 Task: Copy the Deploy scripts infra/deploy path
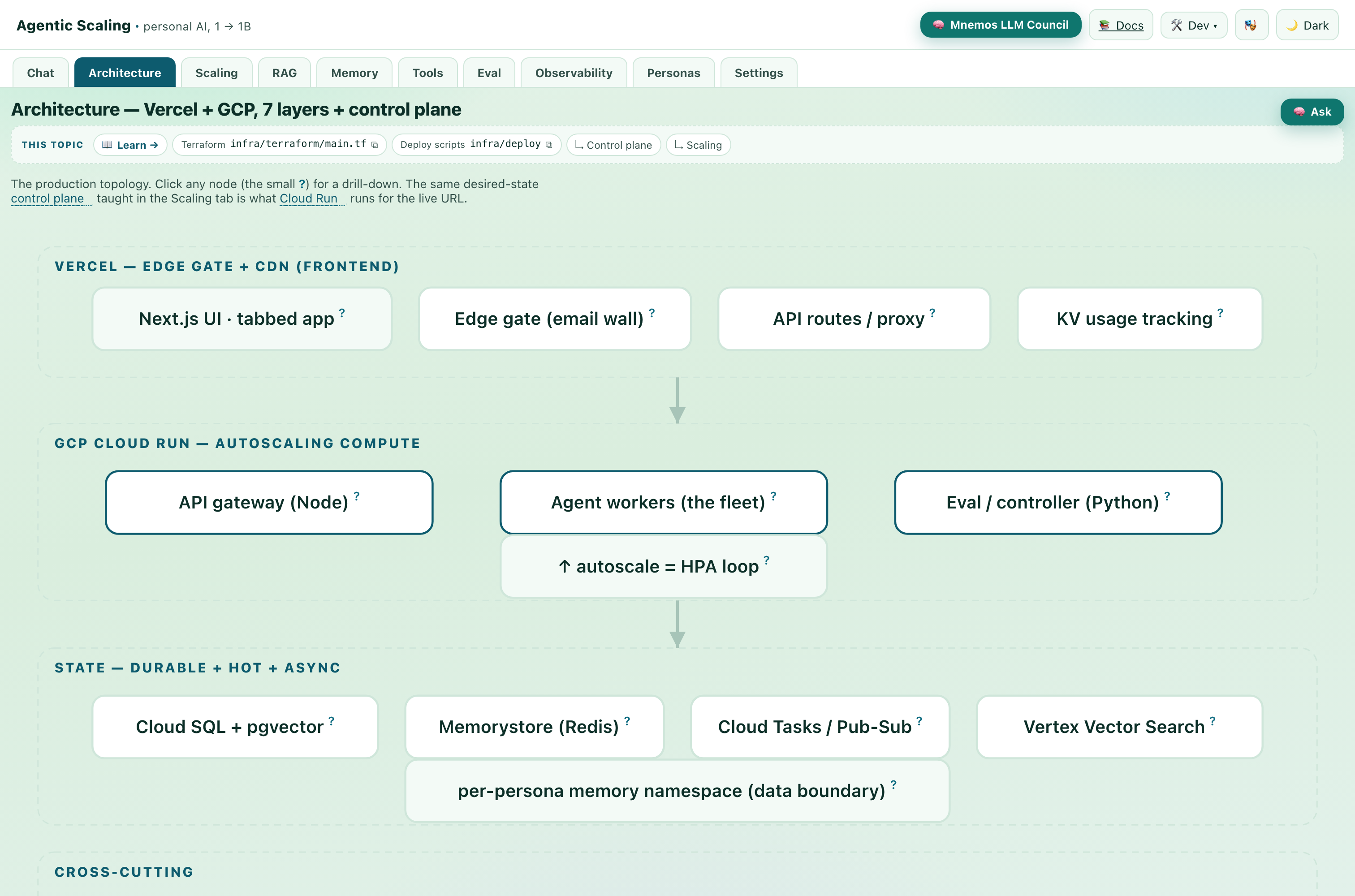[x=548, y=145]
